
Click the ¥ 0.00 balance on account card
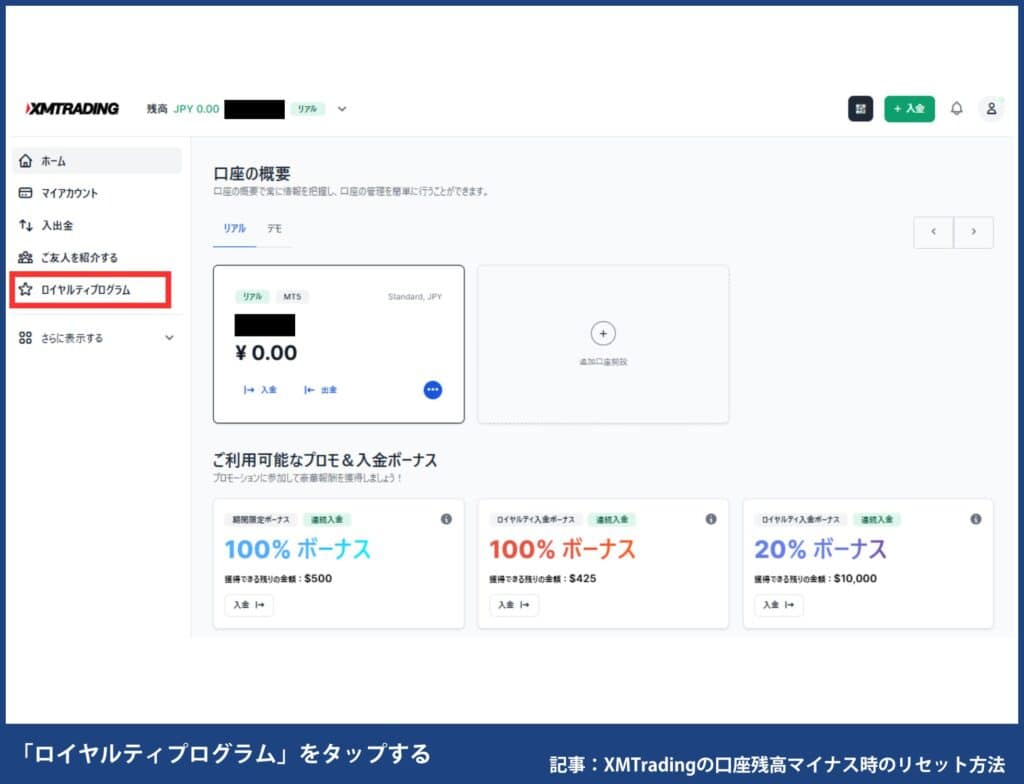pyautogui.click(x=266, y=353)
